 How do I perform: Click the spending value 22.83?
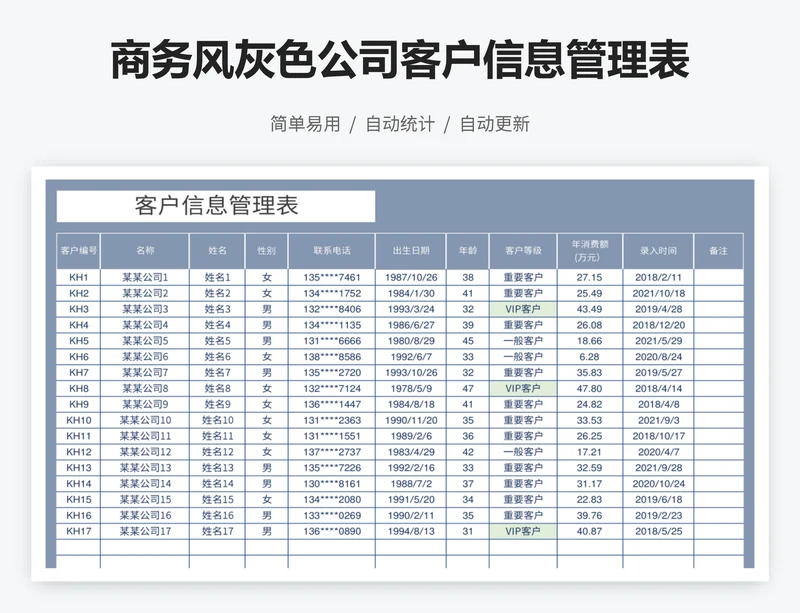coord(590,500)
